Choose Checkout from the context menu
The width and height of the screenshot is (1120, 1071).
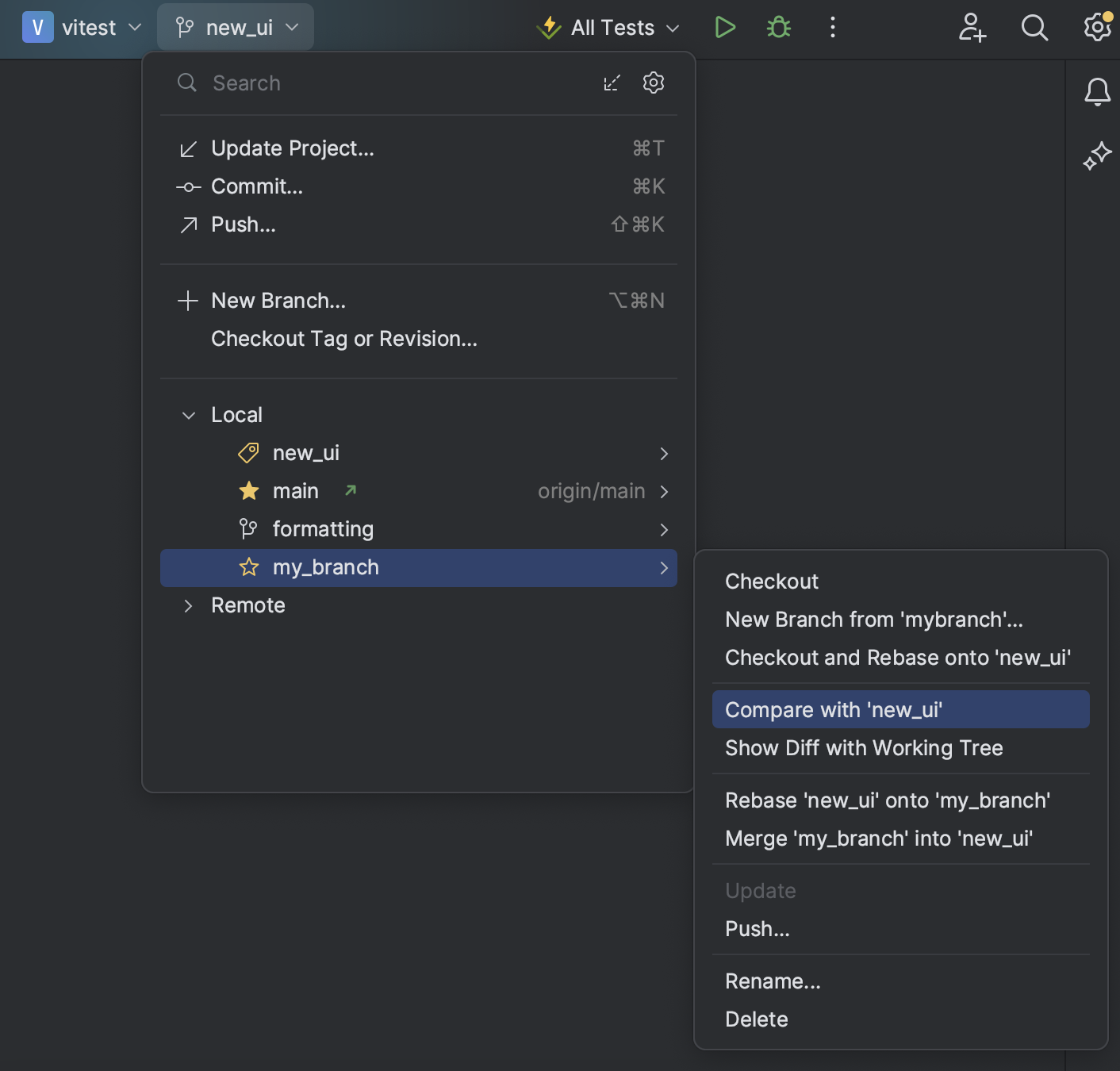point(771,581)
